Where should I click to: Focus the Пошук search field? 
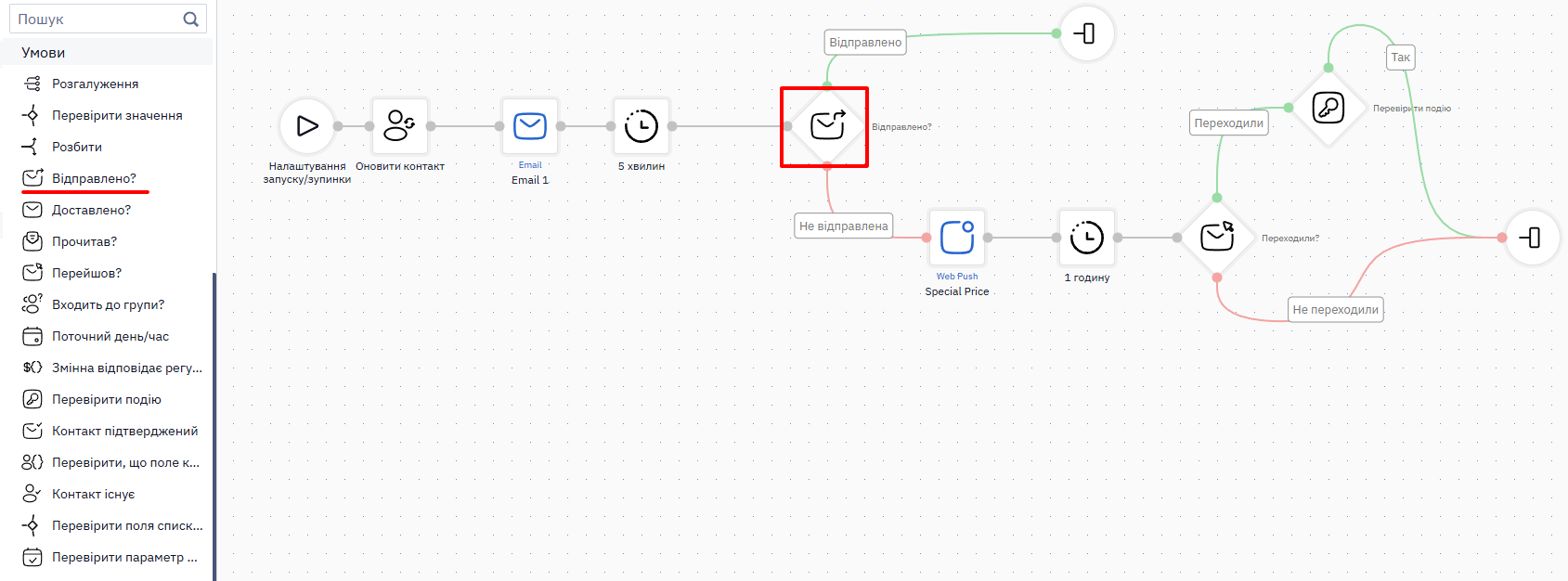(108, 19)
